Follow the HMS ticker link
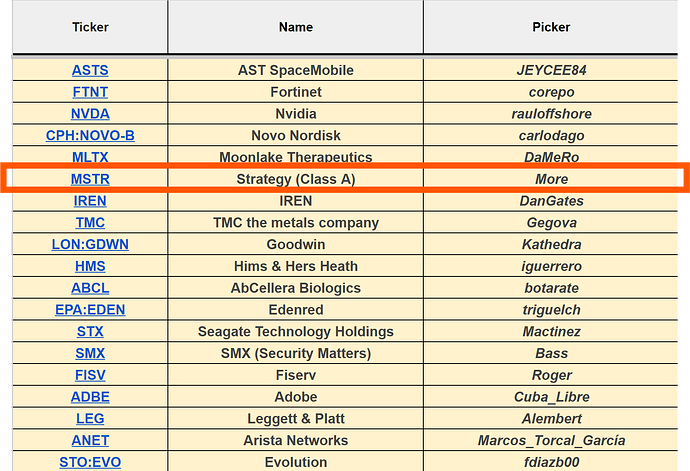The height and width of the screenshot is (471, 690). (90, 267)
